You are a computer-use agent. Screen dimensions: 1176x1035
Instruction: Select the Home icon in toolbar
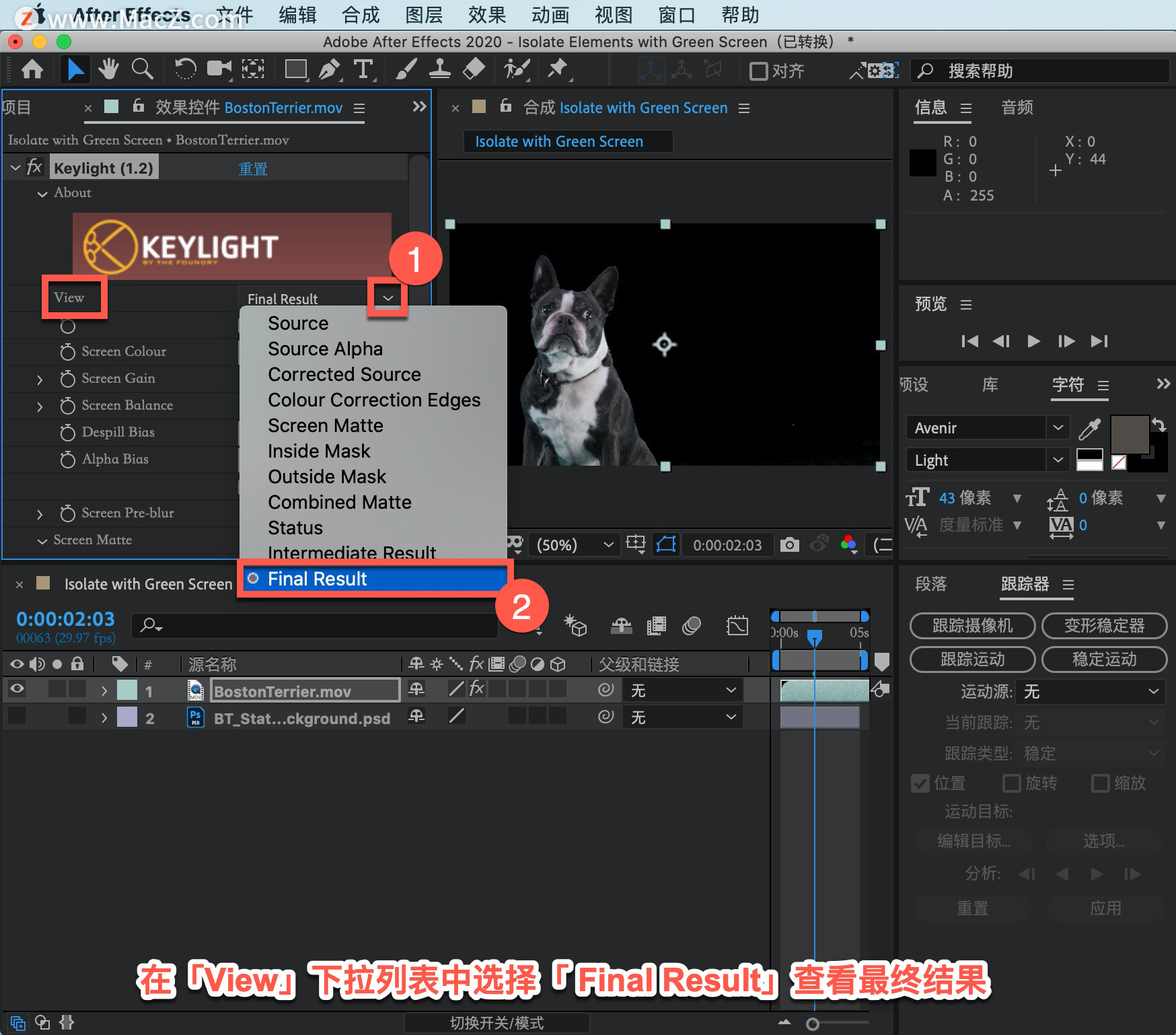point(32,69)
